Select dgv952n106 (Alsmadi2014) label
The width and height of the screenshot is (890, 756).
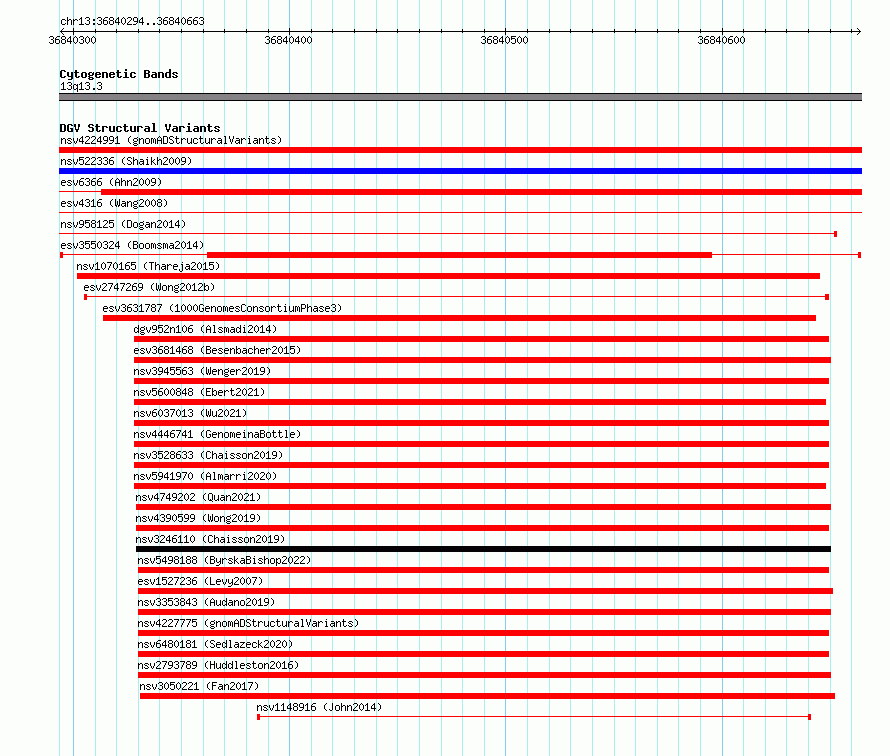(205, 329)
